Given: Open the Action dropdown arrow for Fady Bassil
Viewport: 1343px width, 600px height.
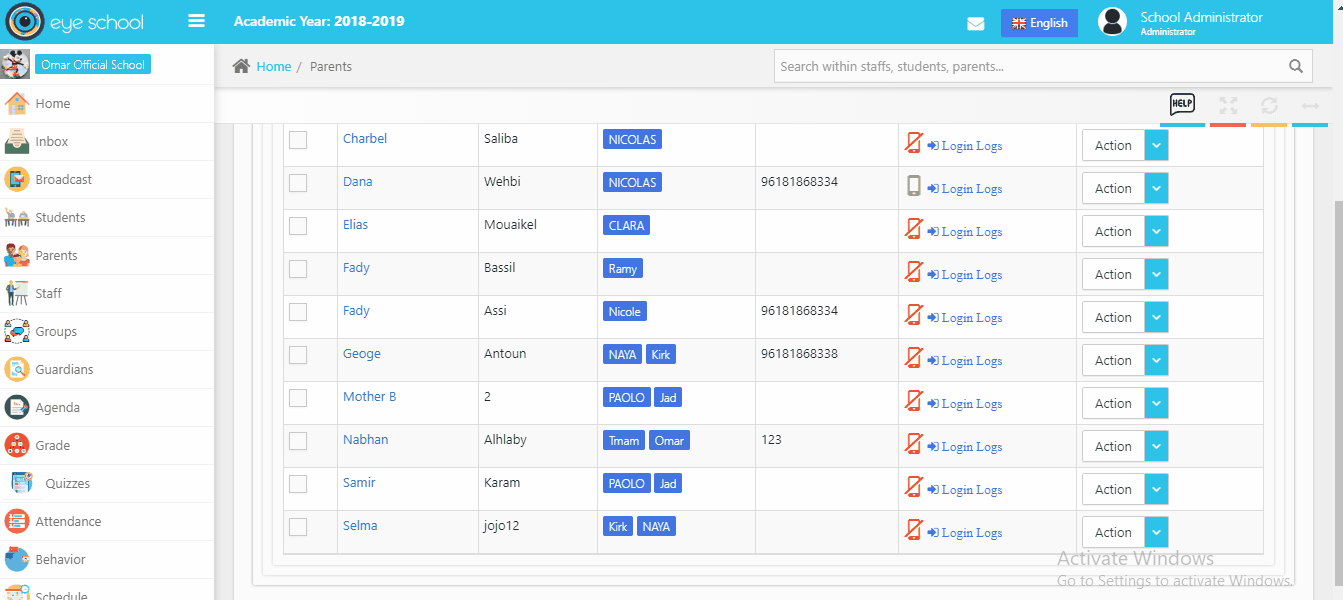Looking at the screenshot, I should [x=1156, y=274].
